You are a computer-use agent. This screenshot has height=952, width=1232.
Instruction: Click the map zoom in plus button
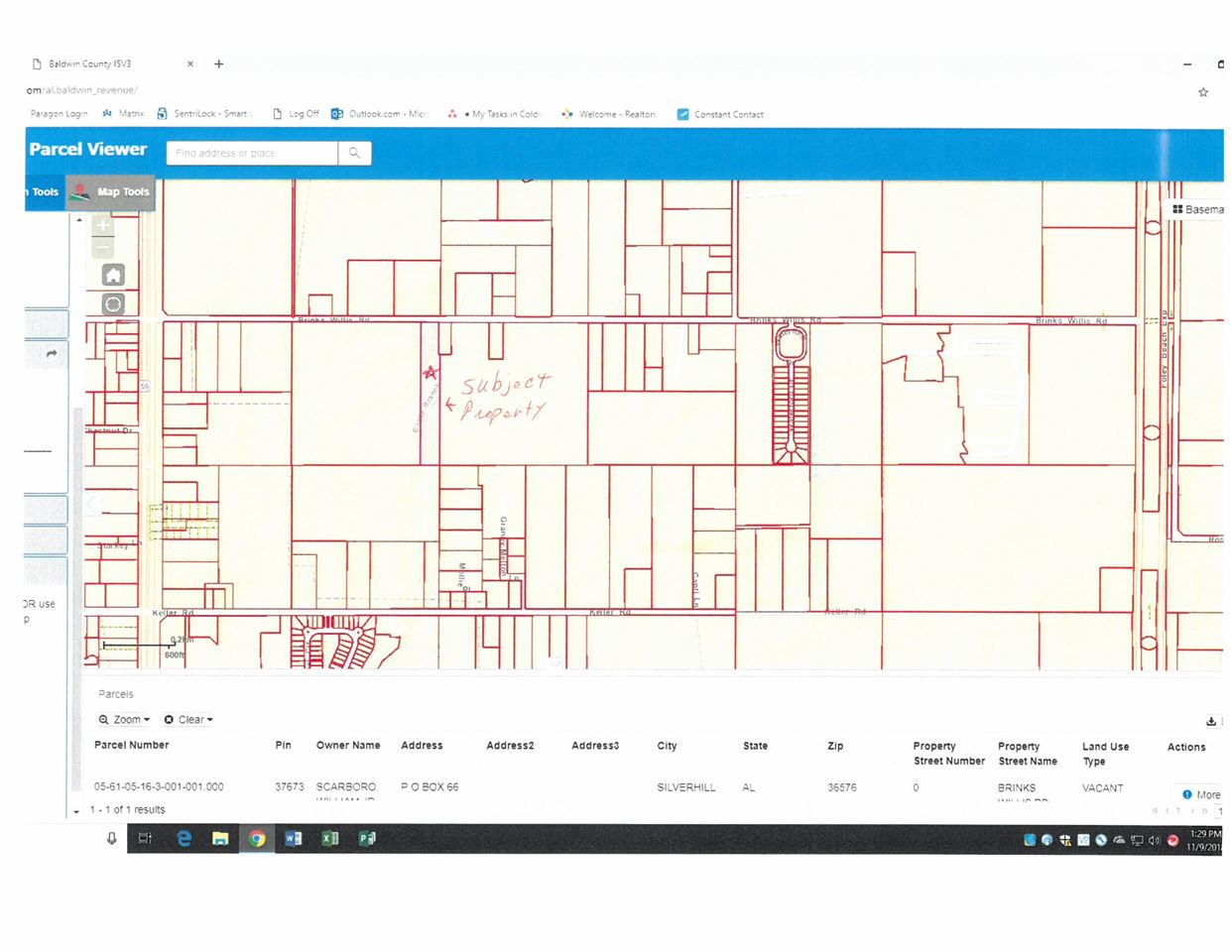[x=103, y=224]
